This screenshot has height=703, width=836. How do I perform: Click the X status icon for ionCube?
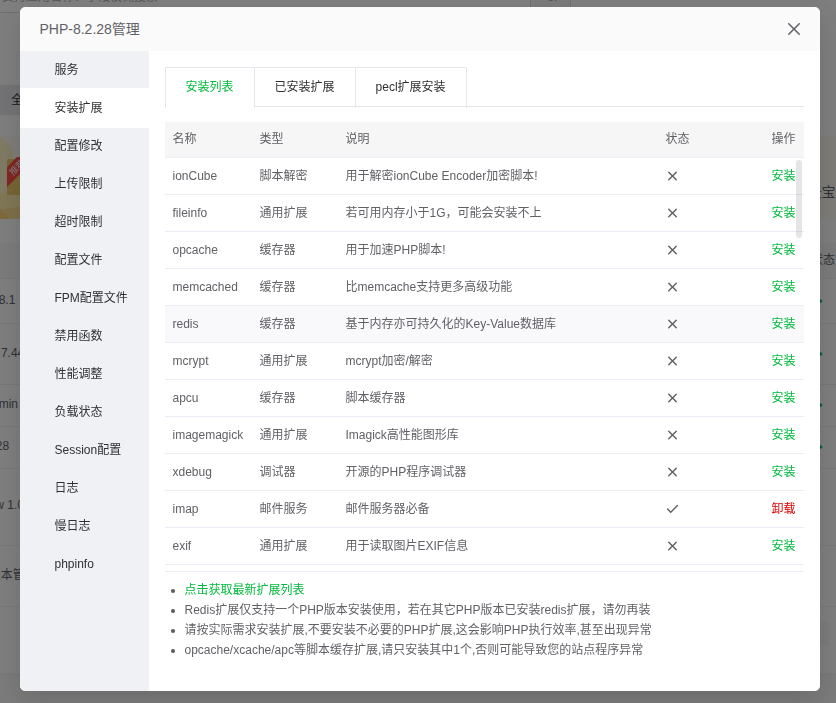[672, 176]
